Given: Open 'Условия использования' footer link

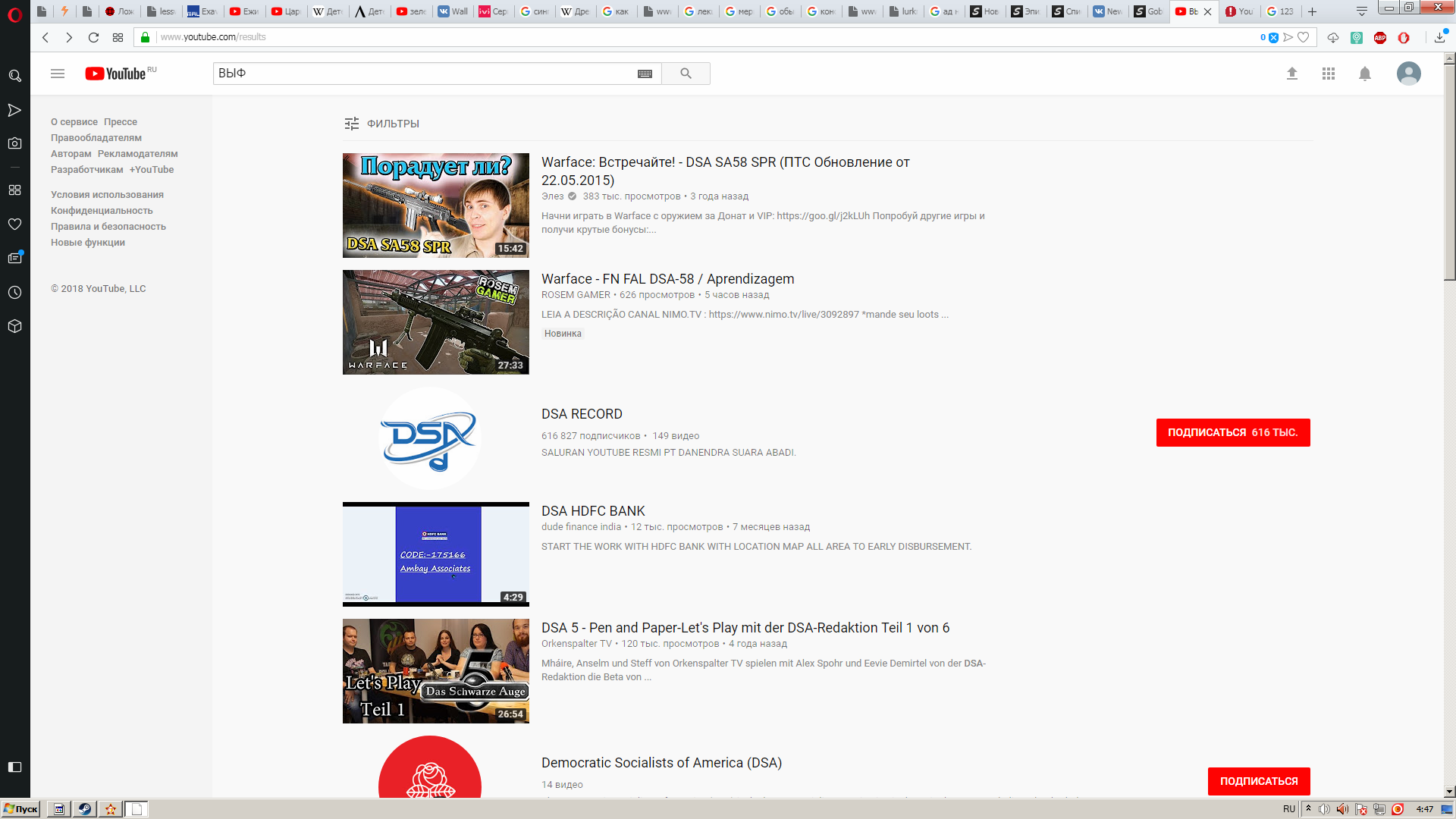Looking at the screenshot, I should tap(107, 195).
